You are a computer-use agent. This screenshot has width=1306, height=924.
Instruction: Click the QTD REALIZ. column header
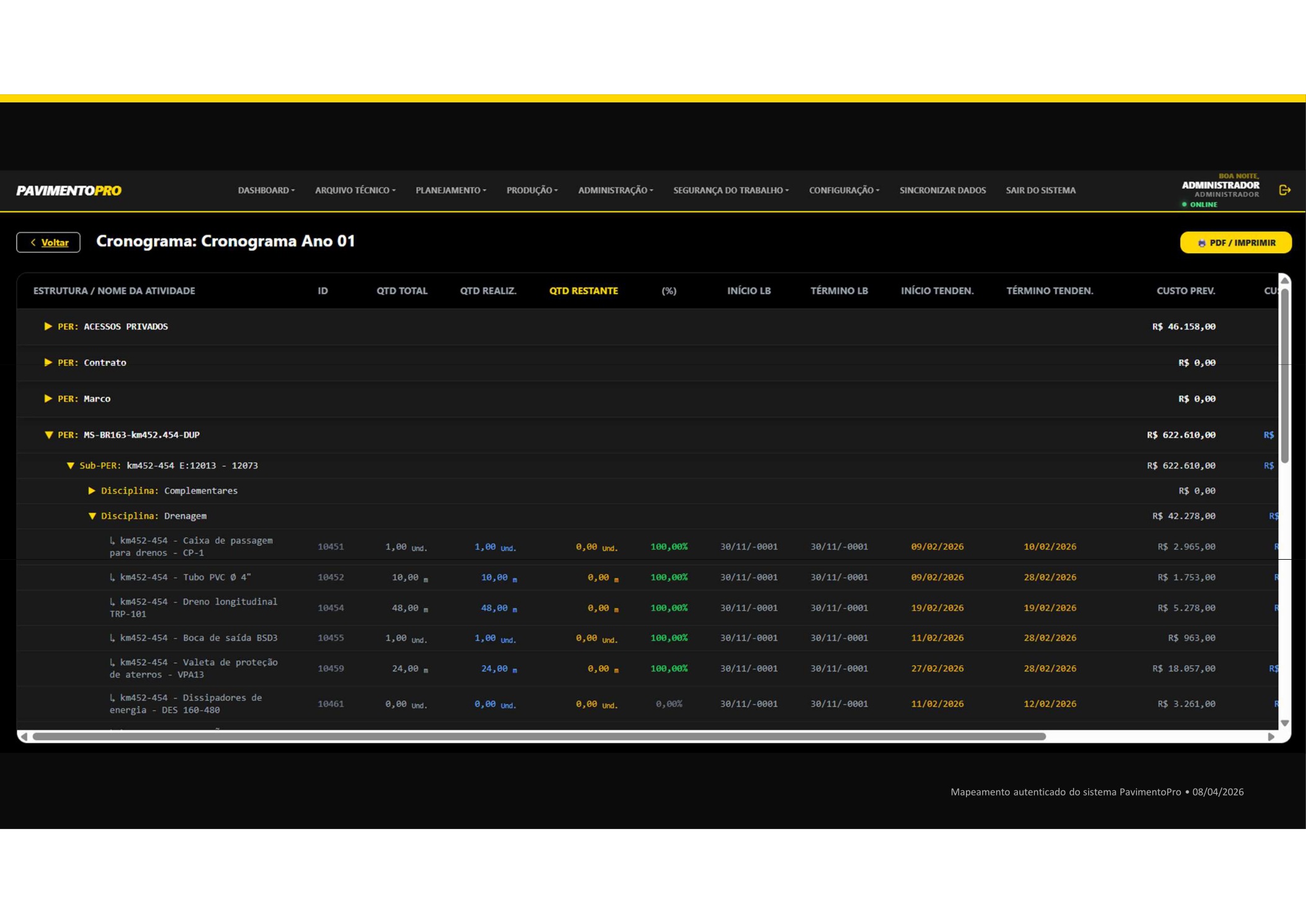click(488, 291)
